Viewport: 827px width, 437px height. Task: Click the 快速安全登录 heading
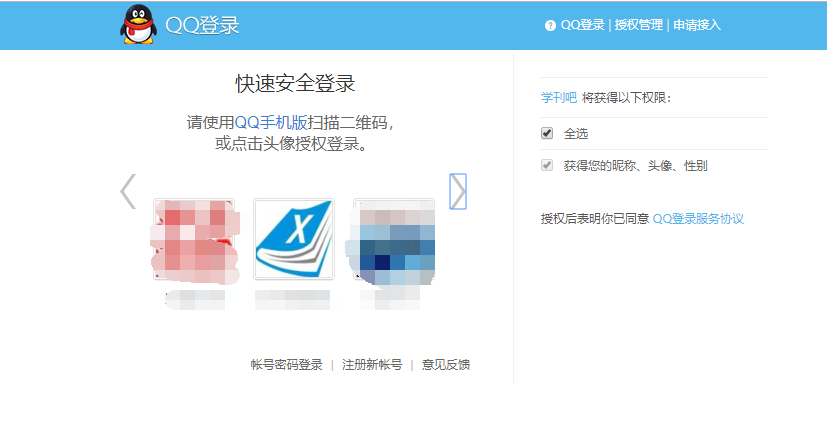(295, 83)
